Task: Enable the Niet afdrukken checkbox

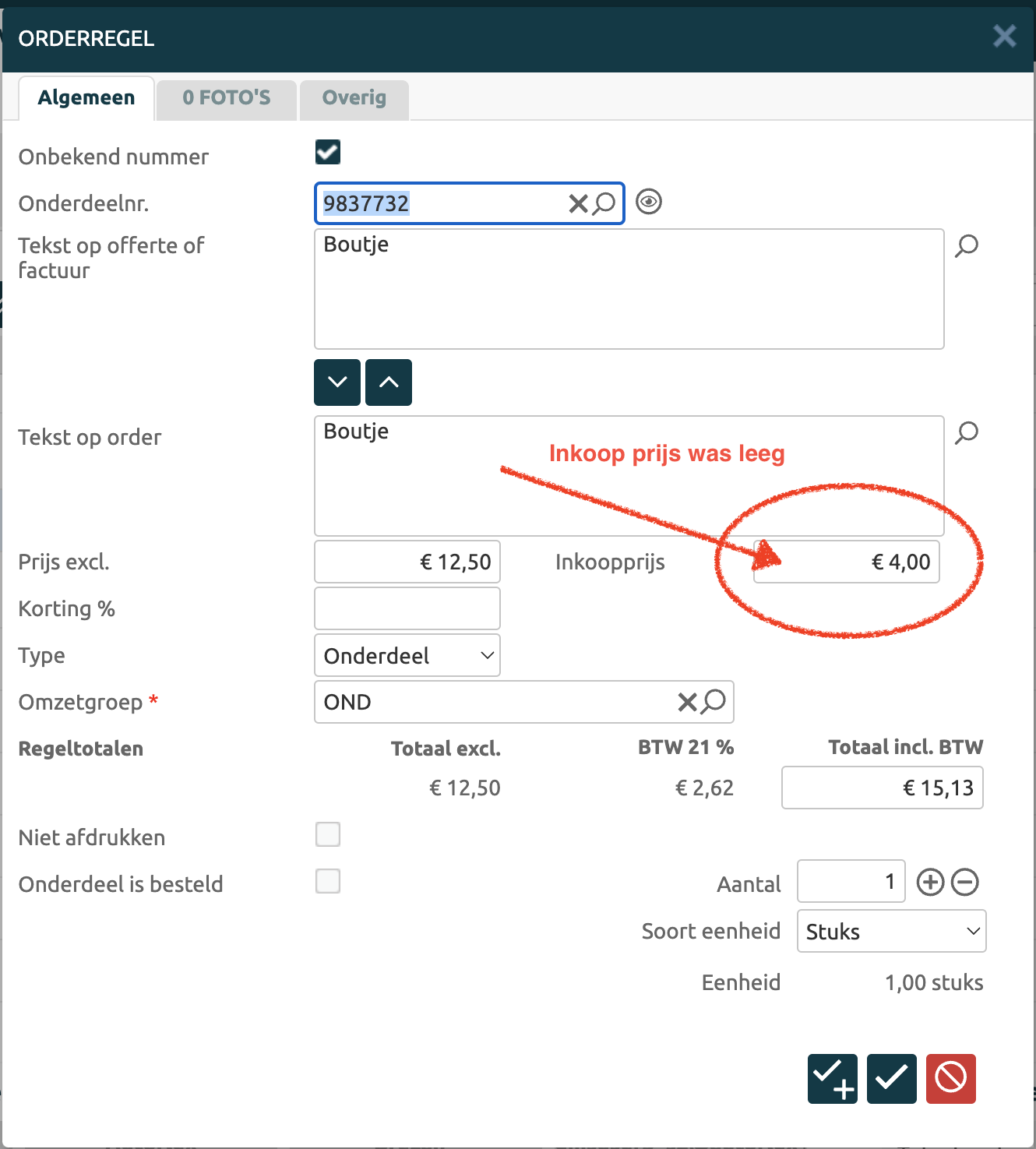Action: pyautogui.click(x=328, y=834)
